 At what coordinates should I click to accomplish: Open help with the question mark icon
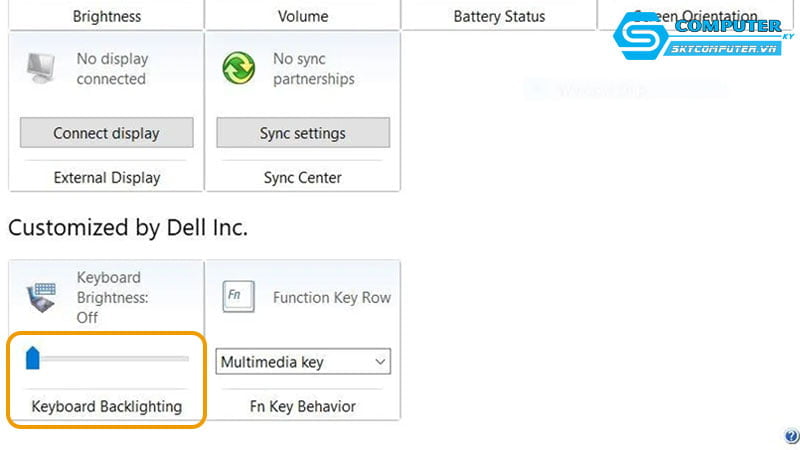[789, 436]
